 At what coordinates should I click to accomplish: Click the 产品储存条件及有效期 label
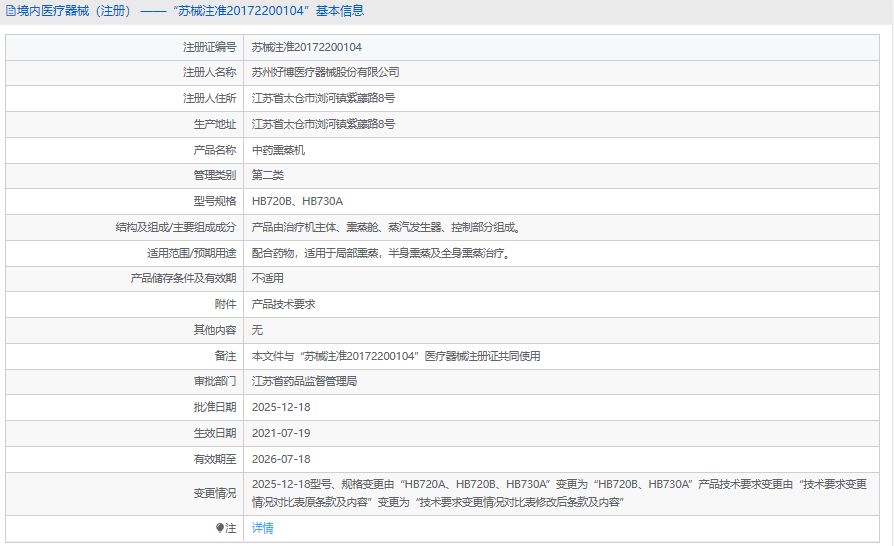pyautogui.click(x=183, y=278)
